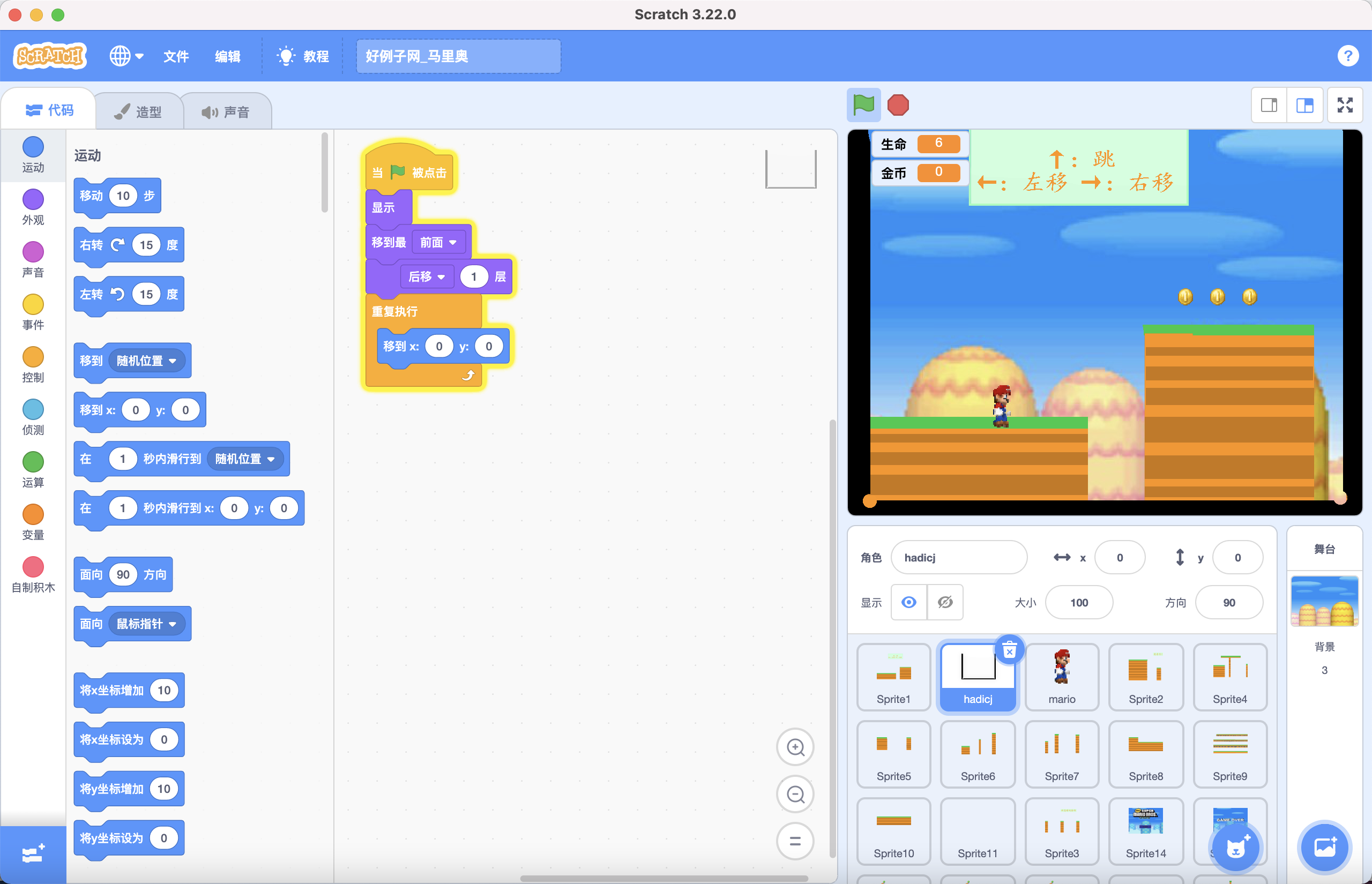The height and width of the screenshot is (884, 1372).
Task: Select the Sprite4 thumbnail
Action: tap(1229, 677)
